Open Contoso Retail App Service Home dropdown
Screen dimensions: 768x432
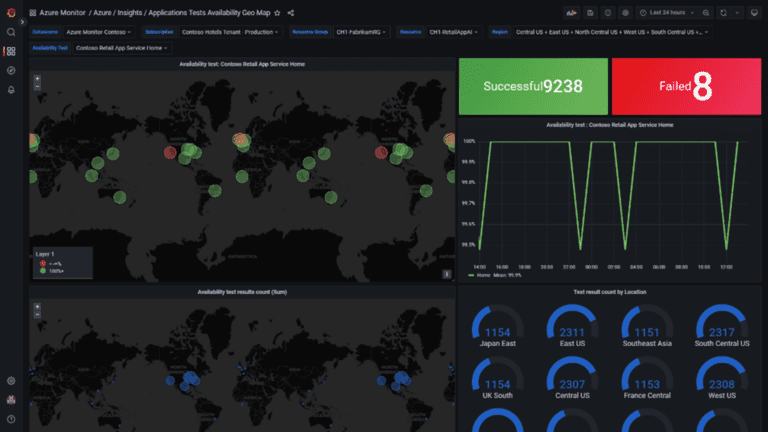tap(121, 48)
